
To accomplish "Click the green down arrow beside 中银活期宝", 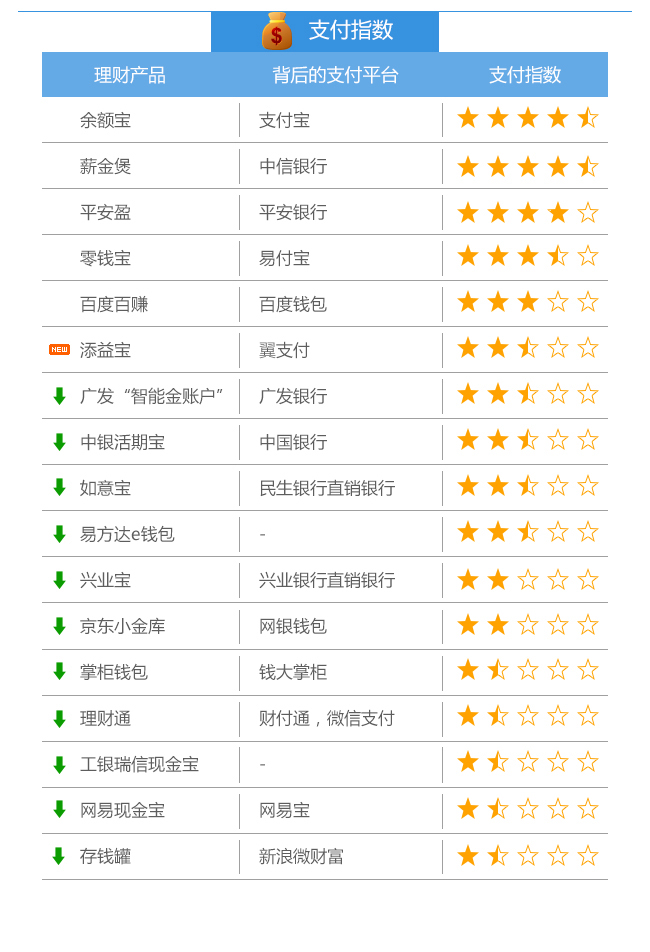I will coord(59,442).
